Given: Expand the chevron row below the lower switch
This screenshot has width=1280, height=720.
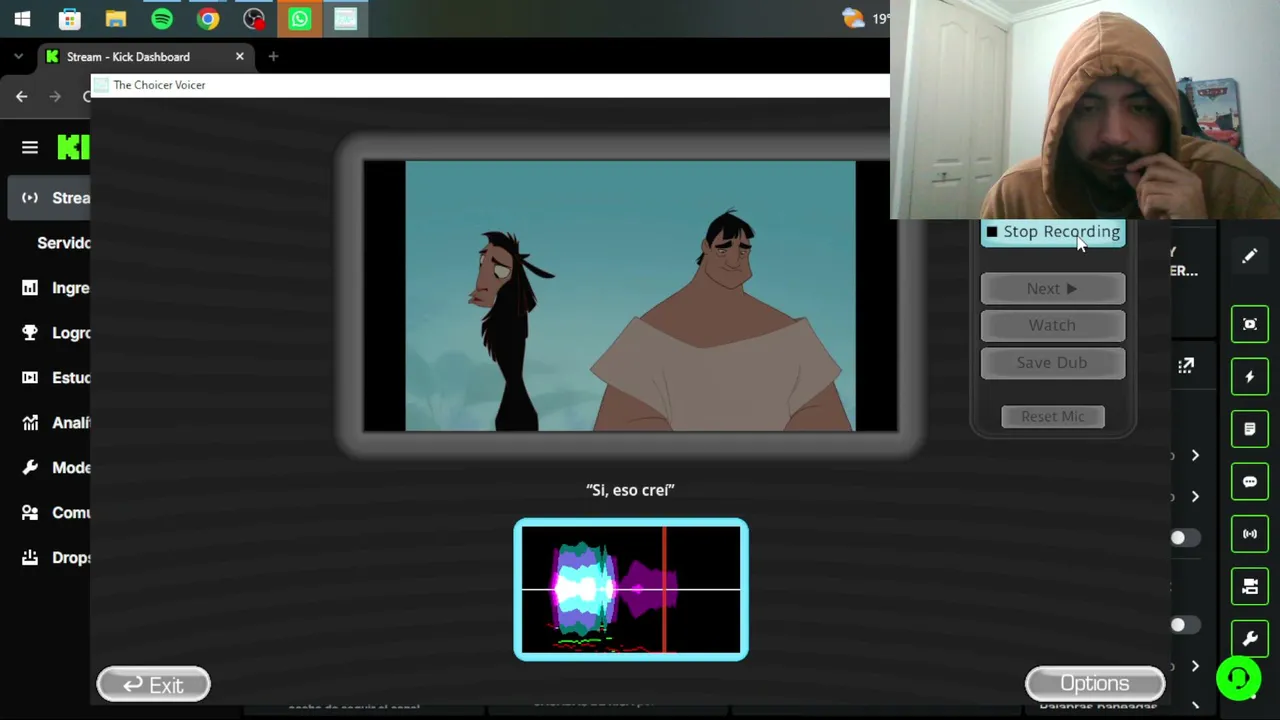Looking at the screenshot, I should [x=1195, y=666].
